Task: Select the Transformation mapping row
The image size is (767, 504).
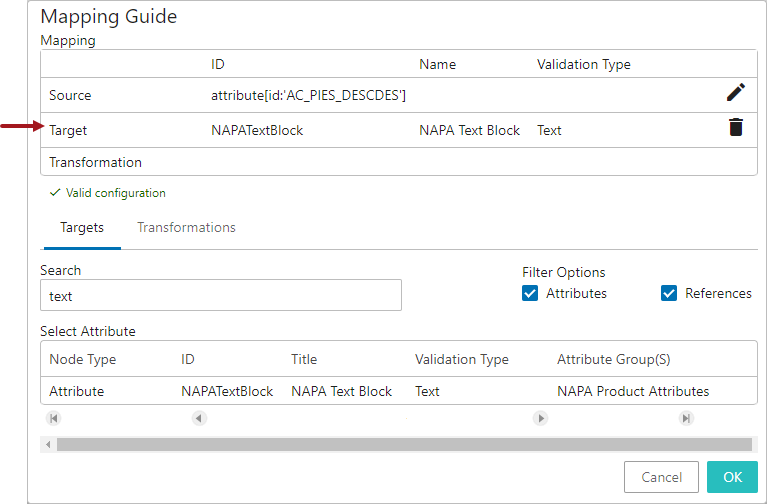Action: [x=399, y=161]
